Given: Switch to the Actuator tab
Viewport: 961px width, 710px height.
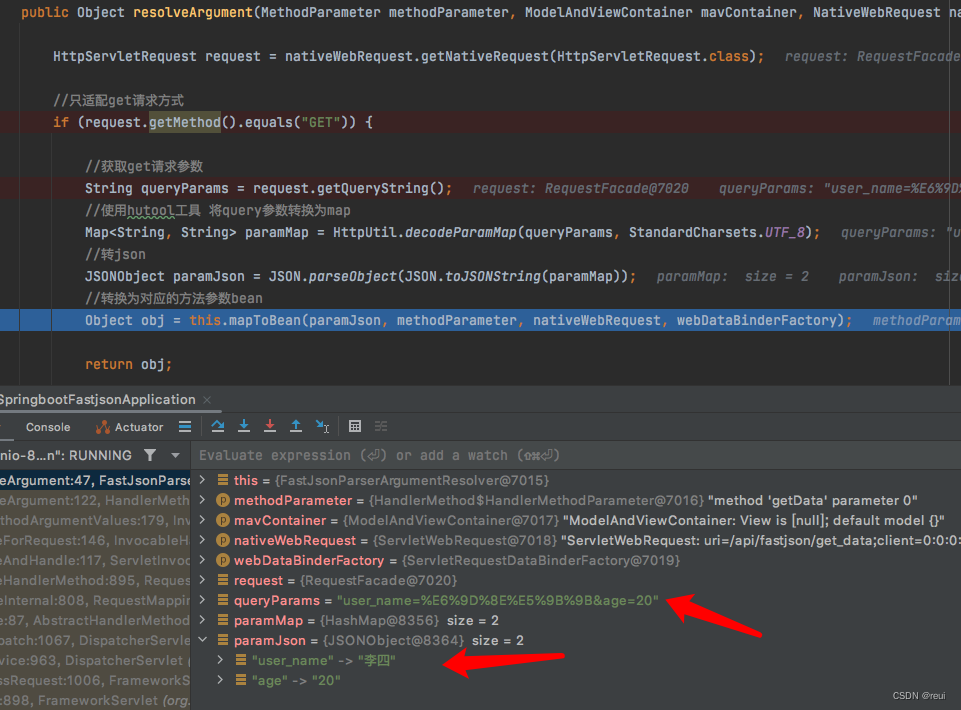Looking at the screenshot, I should click(x=129, y=427).
